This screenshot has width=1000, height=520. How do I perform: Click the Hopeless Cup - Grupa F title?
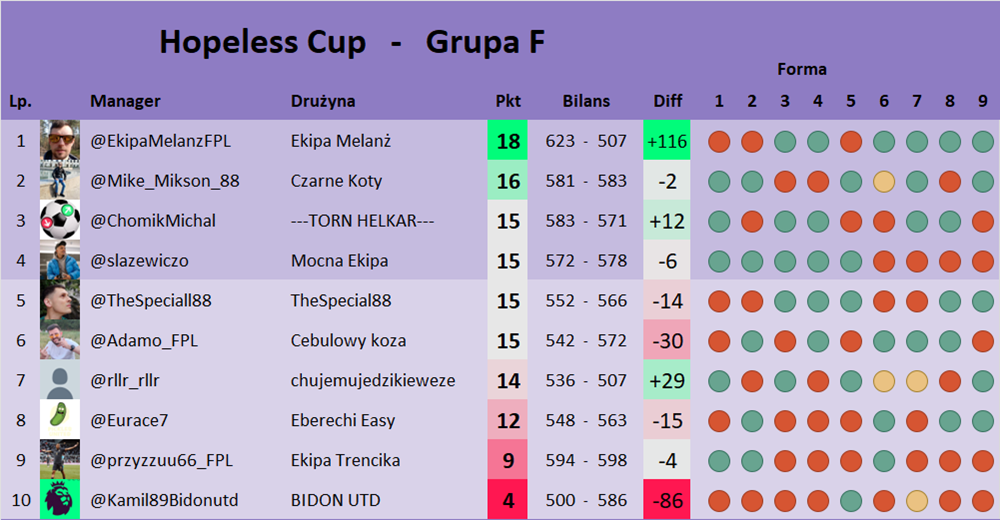coord(352,43)
